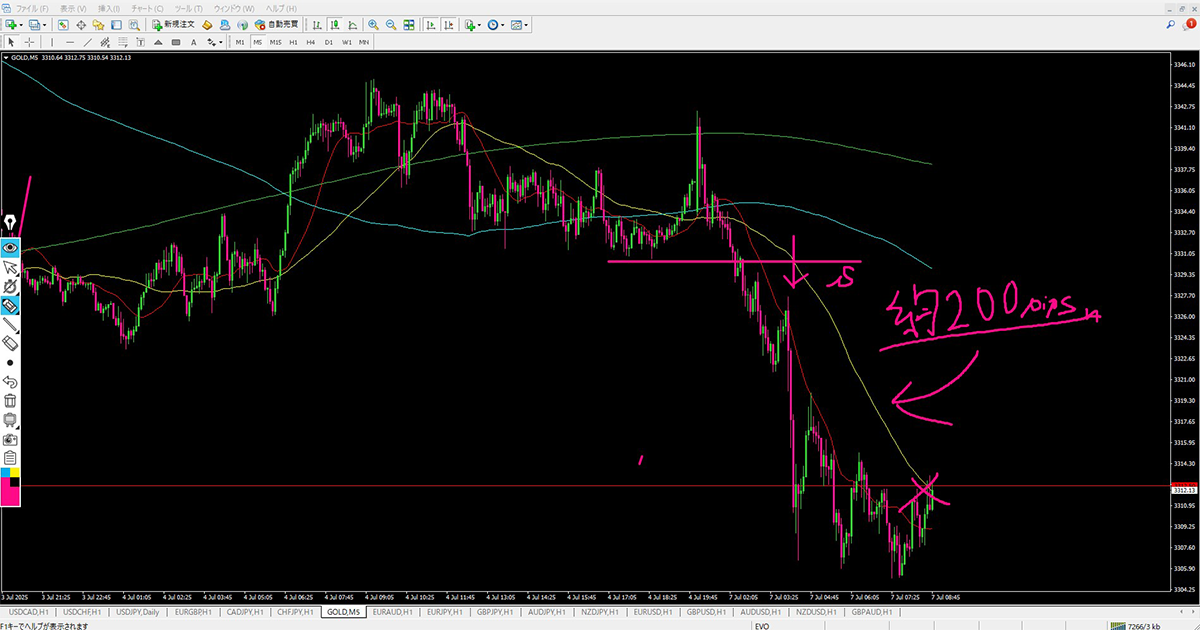
Task: Expand the periodicity clock dropdown
Action: tap(503, 24)
